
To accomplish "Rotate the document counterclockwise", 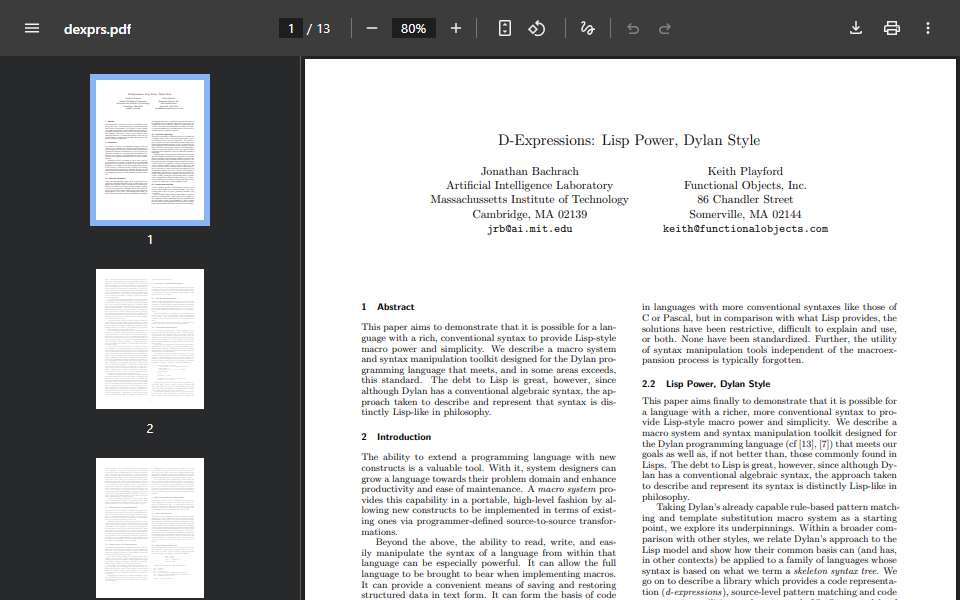I will [537, 28].
